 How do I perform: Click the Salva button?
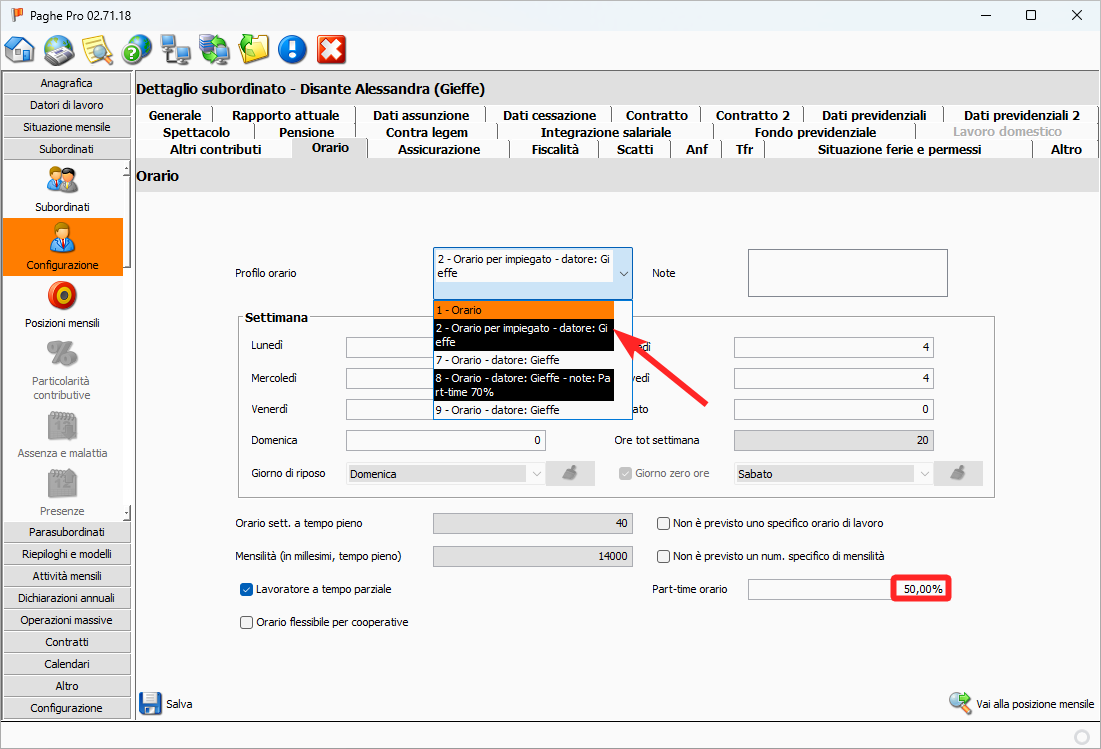point(166,704)
